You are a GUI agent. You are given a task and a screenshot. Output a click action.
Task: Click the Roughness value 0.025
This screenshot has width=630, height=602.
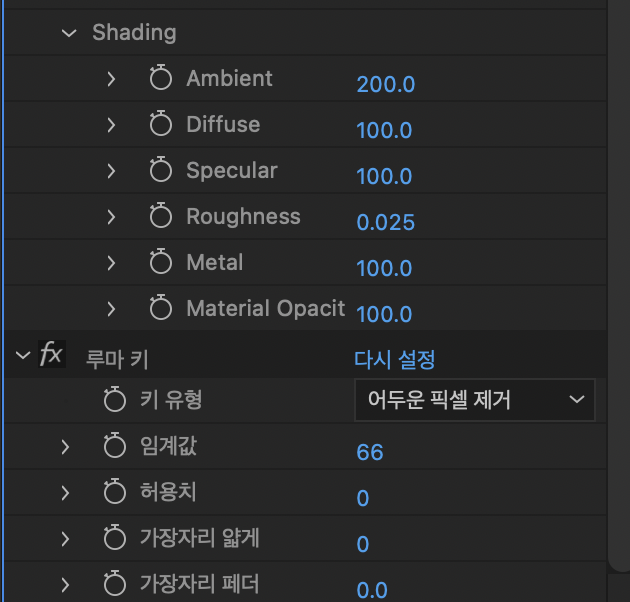click(x=386, y=222)
